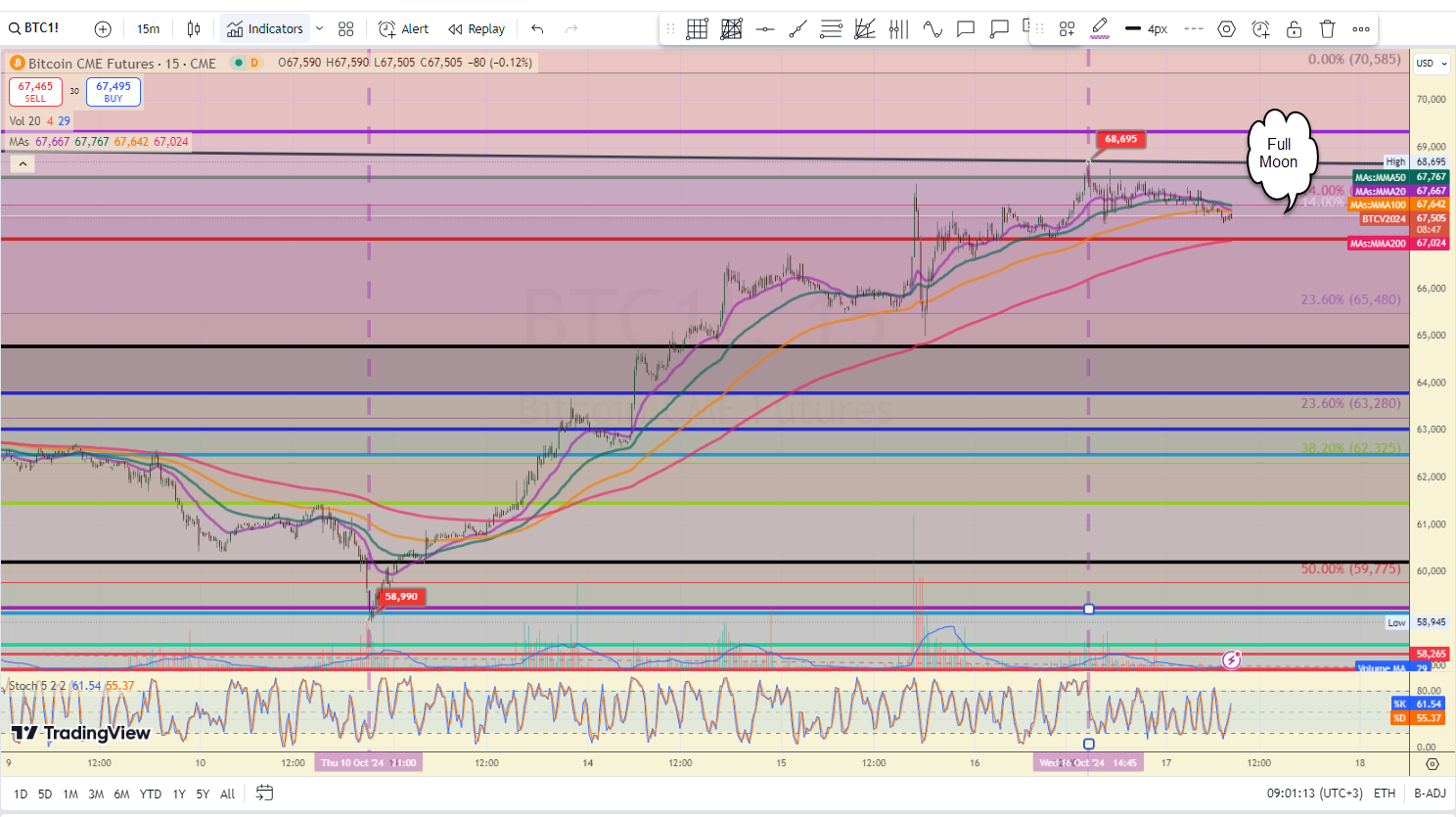The height and width of the screenshot is (817, 1456).
Task: Open the Indicators dialog
Action: (265, 29)
